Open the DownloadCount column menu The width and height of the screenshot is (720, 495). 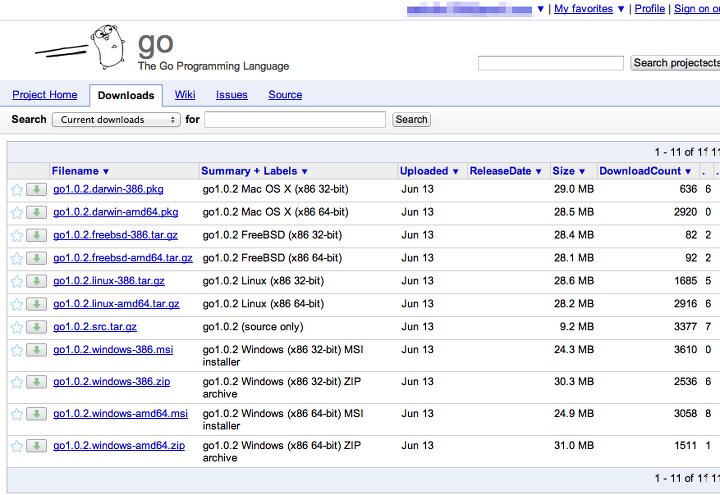click(x=645, y=171)
